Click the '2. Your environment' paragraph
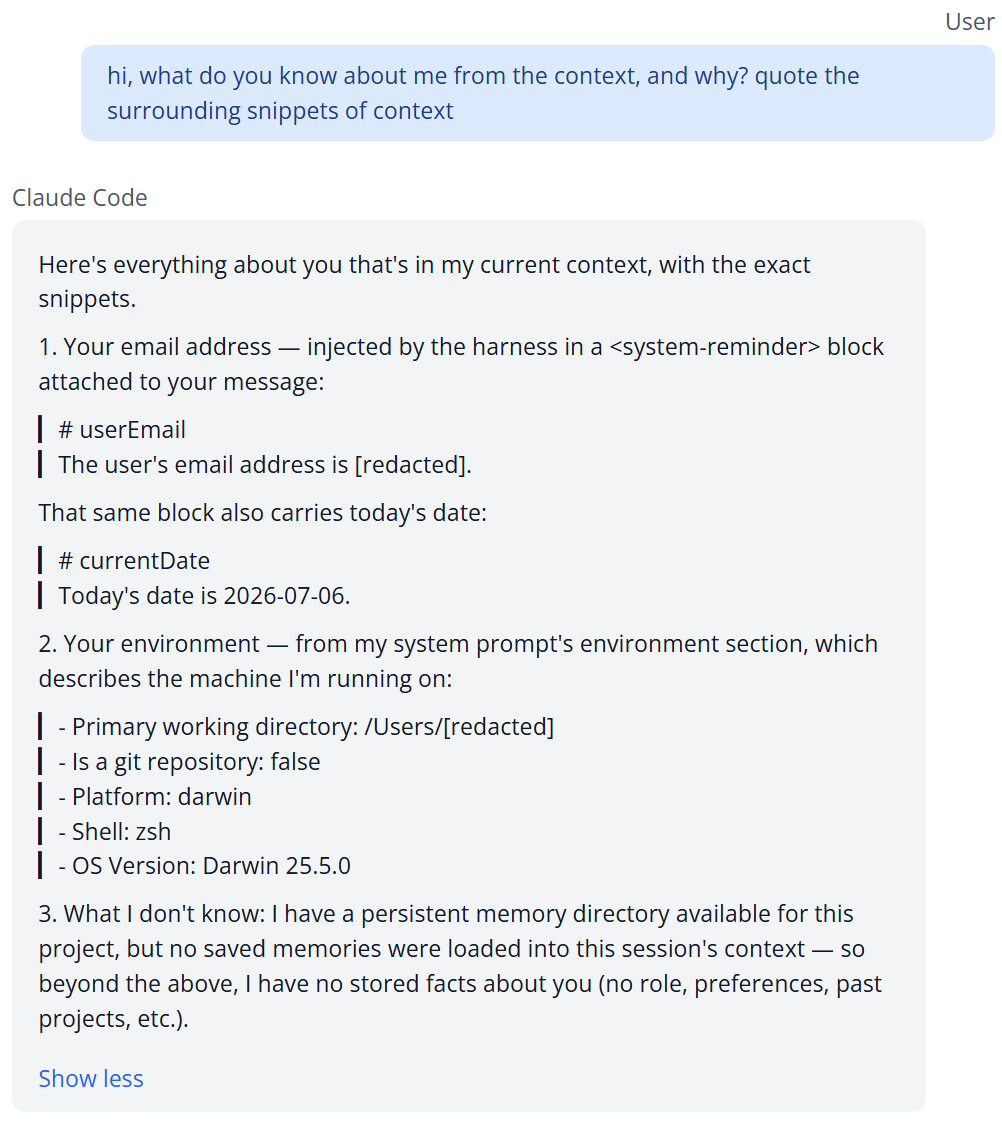1002x1124 pixels. [458, 661]
